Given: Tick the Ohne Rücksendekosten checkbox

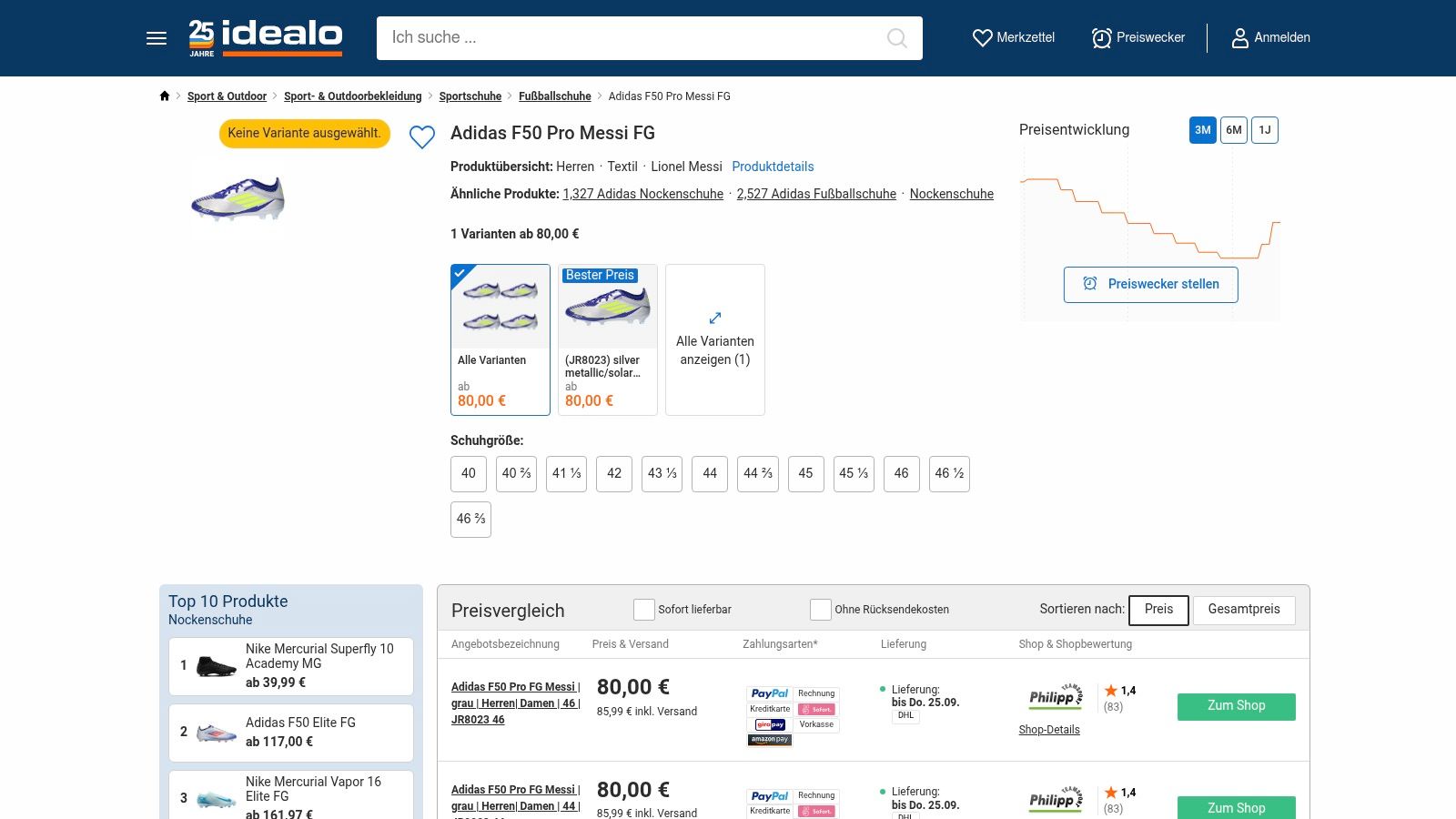Looking at the screenshot, I should [821, 610].
